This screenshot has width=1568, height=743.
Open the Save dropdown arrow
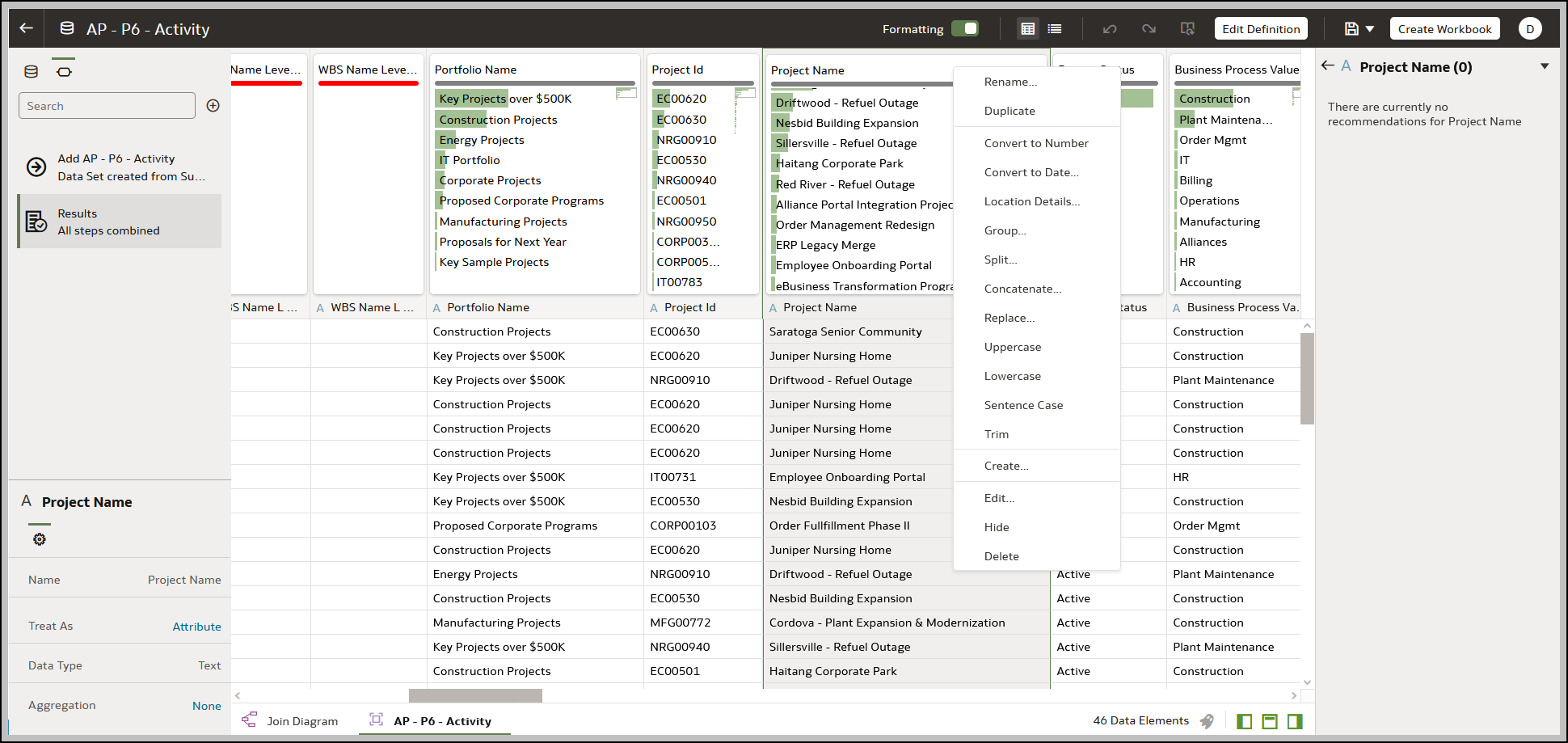coord(1370,29)
